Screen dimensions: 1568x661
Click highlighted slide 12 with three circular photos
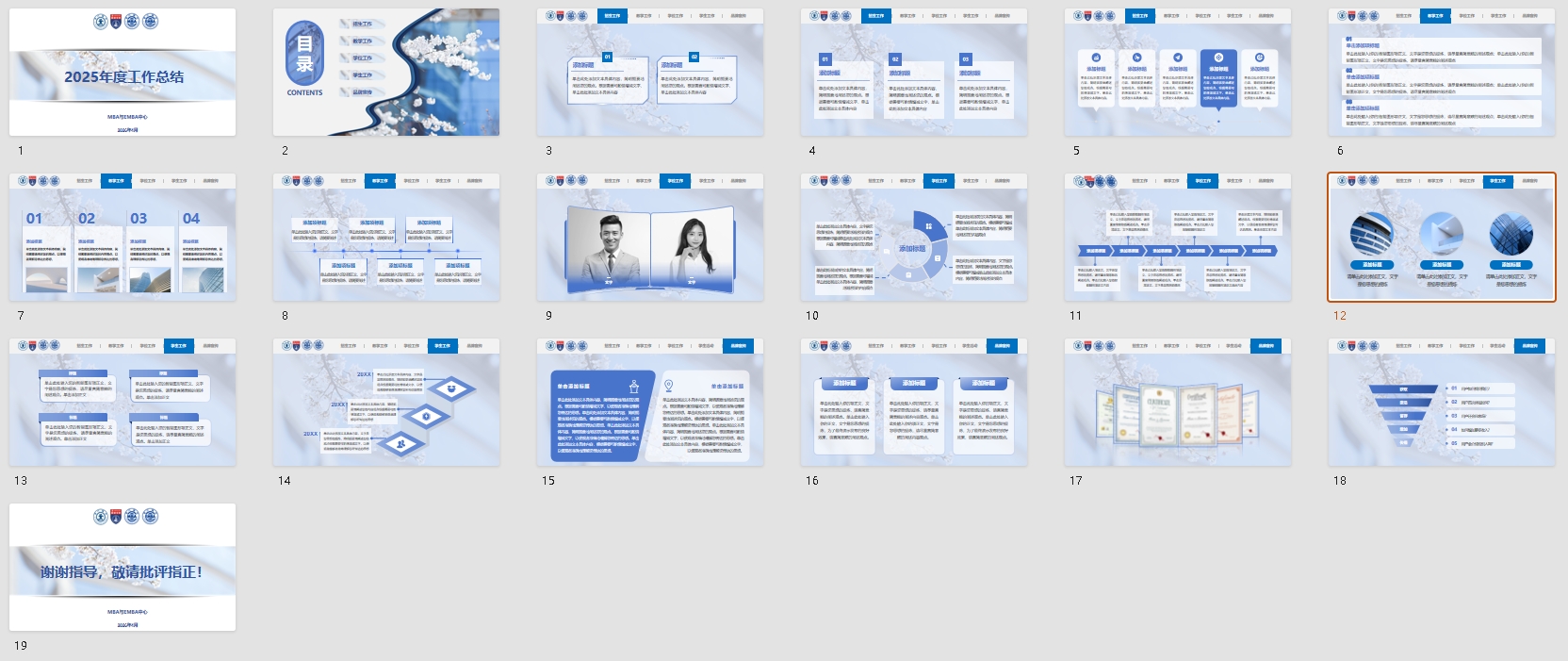1442,238
